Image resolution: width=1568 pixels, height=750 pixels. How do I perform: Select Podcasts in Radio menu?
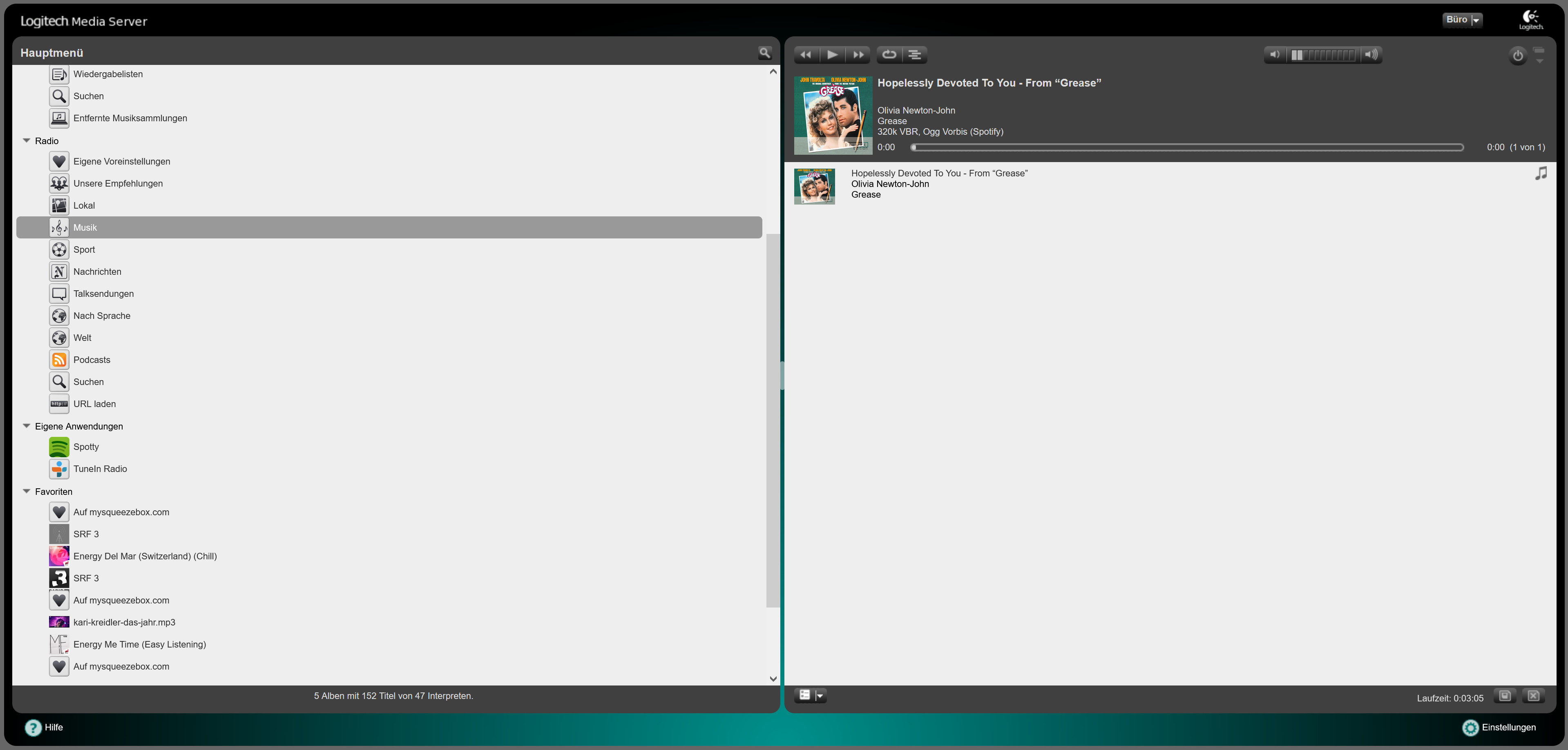point(91,360)
